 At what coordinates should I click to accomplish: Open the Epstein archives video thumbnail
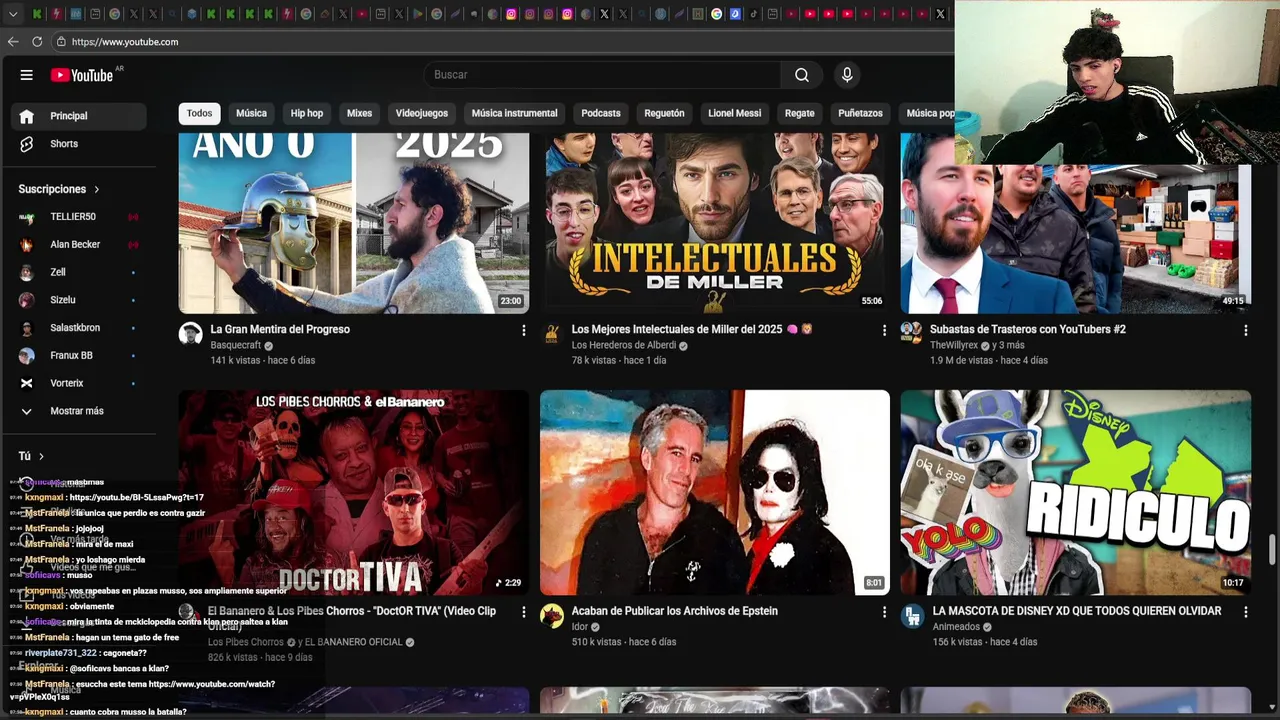tap(715, 492)
